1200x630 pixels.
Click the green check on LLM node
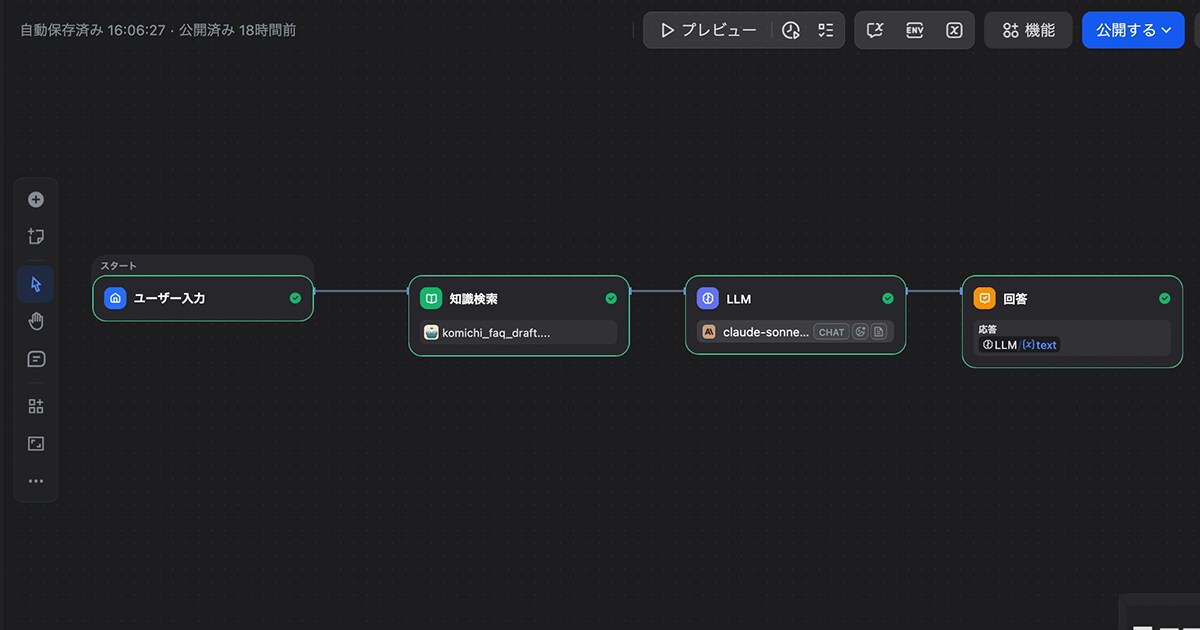pos(888,298)
